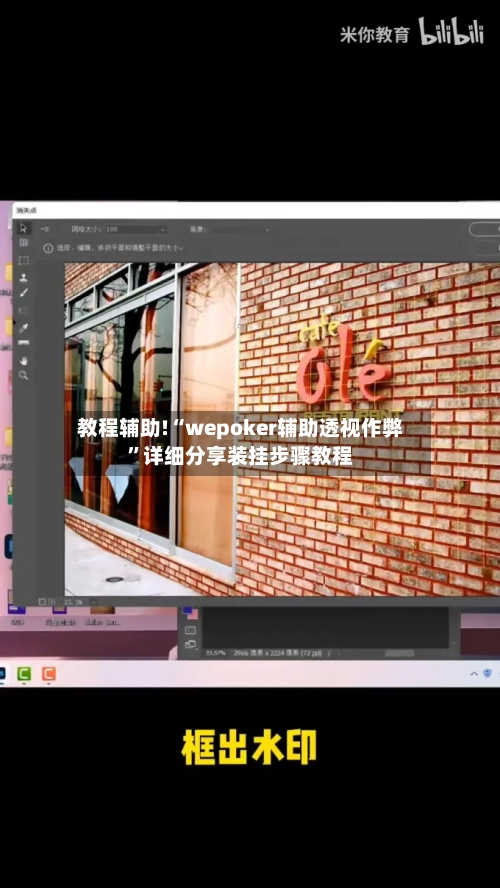Toggle Quick Mask mode in Photoshop toolbar
Image resolution: width=500 pixels, height=888 pixels.
[190, 630]
